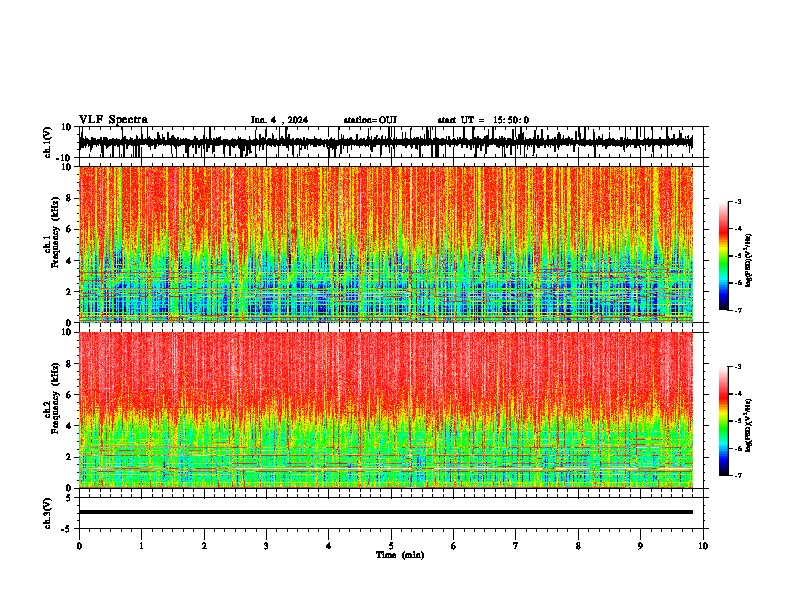Click the '5' tick of ch.3(V) axis

point(69,497)
